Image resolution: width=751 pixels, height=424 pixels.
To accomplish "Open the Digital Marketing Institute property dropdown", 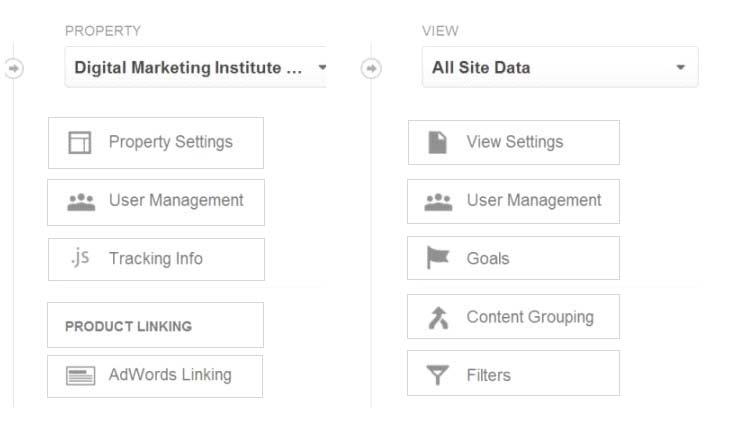I will [196, 67].
